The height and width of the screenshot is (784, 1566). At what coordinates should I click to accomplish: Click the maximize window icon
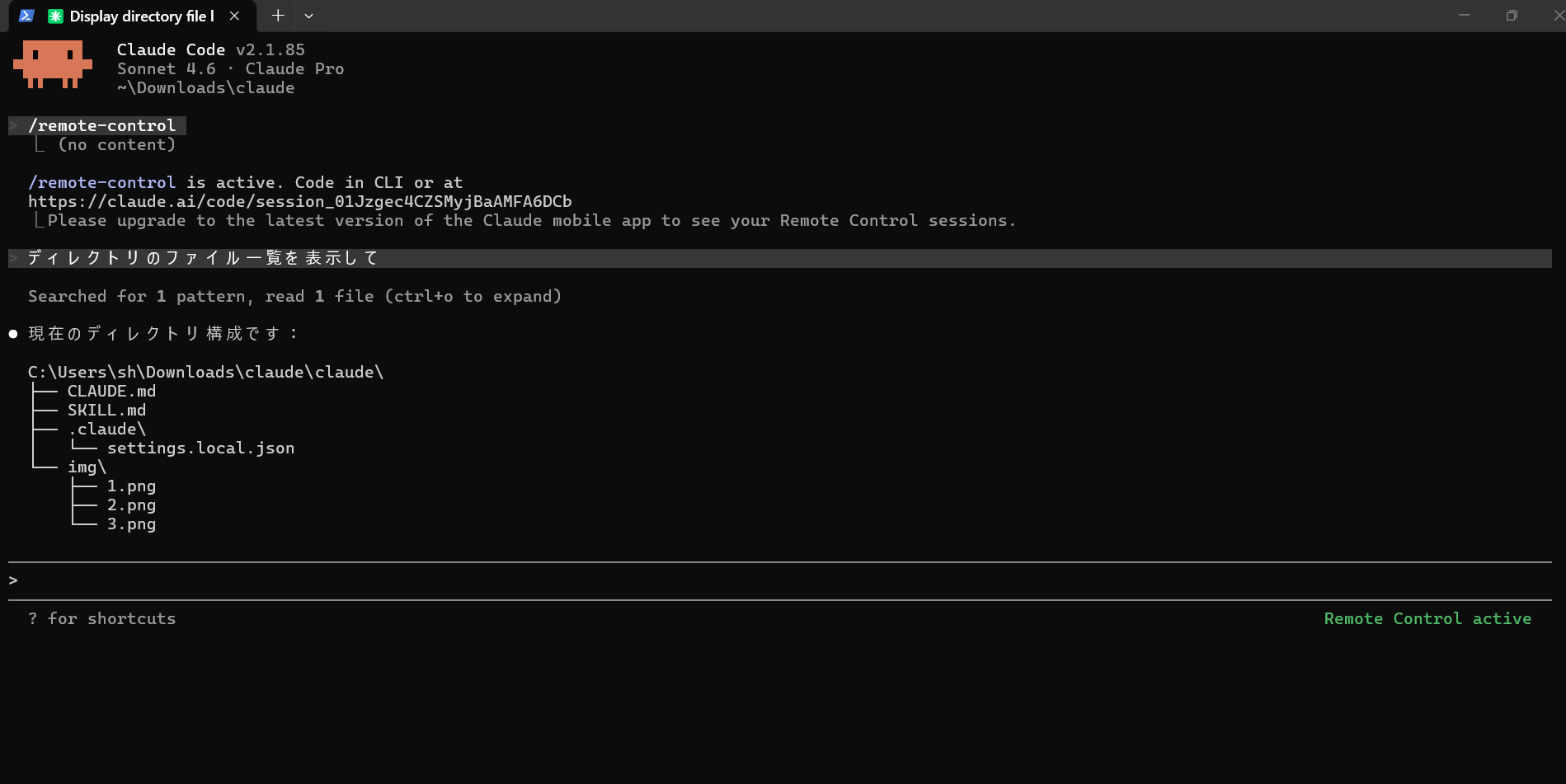(1512, 15)
